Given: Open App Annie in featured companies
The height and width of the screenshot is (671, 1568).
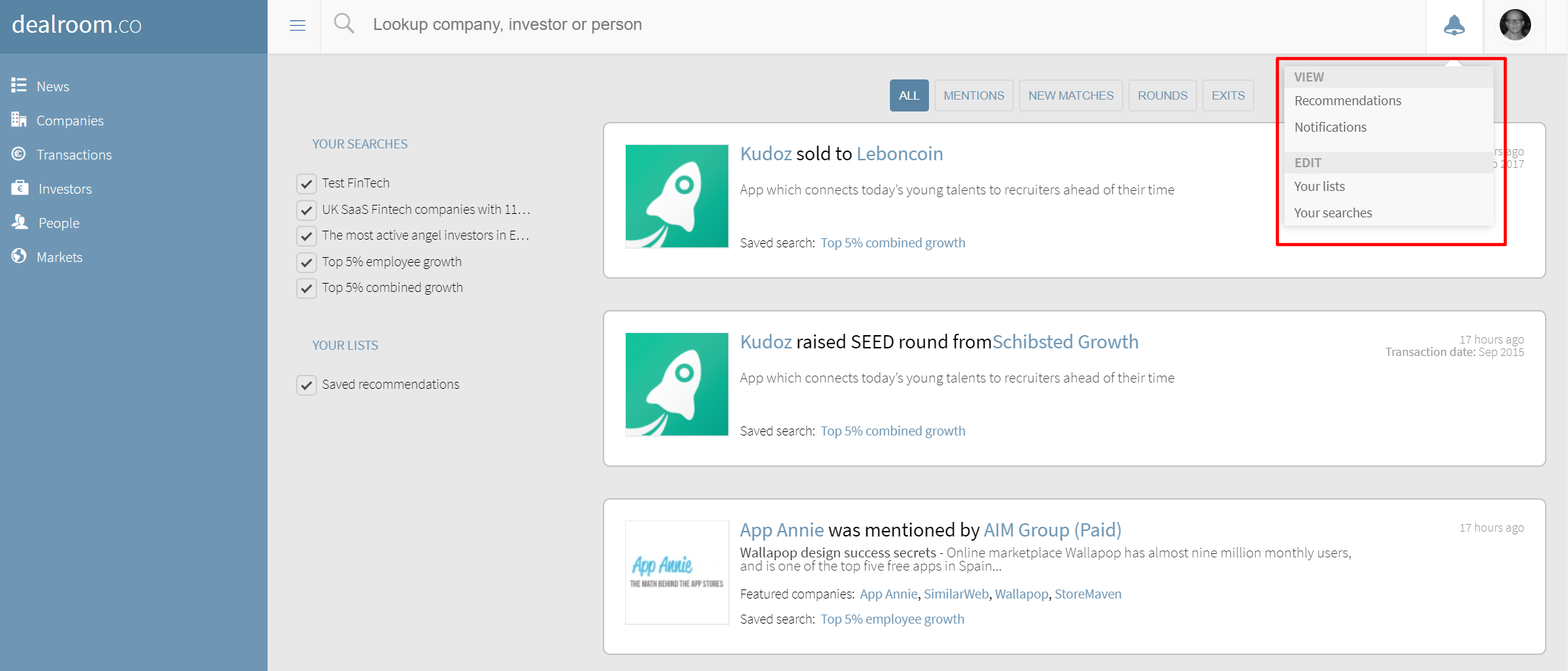Looking at the screenshot, I should 889,594.
